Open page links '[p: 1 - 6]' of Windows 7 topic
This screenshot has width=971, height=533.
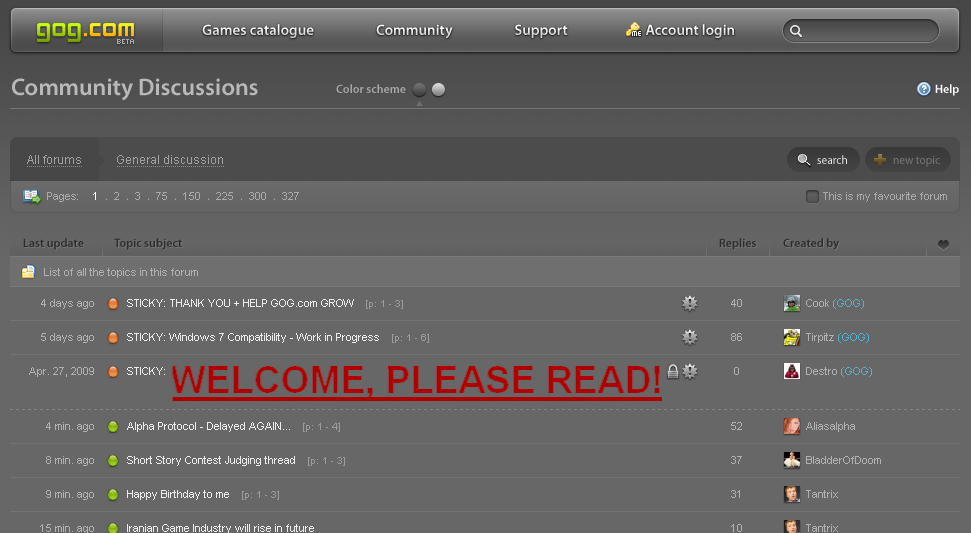[x=411, y=338]
